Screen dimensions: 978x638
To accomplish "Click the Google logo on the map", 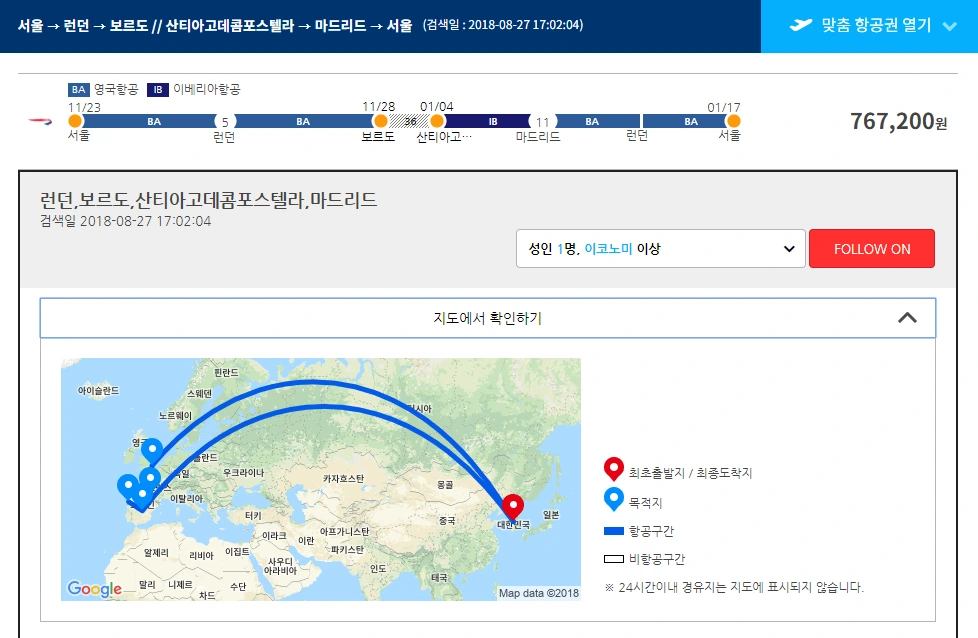I will click(95, 589).
